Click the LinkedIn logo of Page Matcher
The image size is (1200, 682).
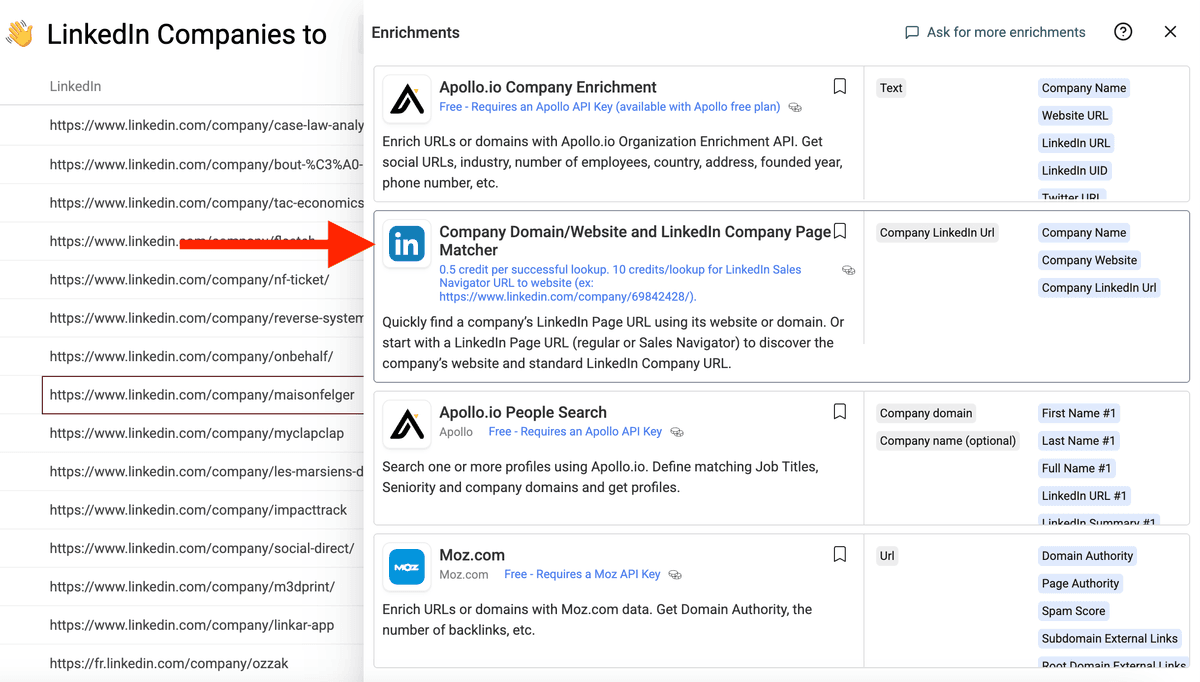coord(407,244)
